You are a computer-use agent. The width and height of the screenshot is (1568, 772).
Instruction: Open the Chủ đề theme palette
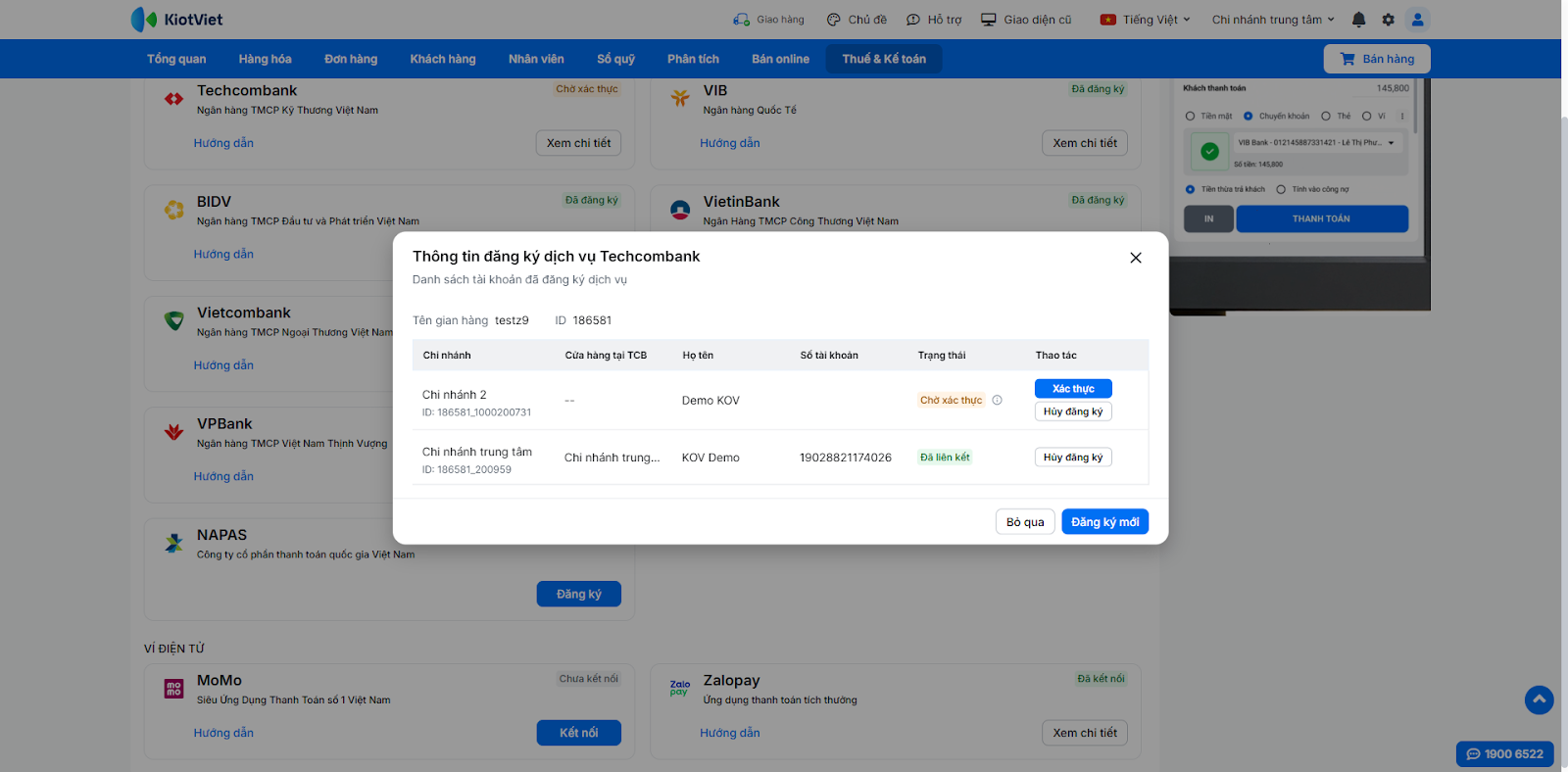(857, 20)
